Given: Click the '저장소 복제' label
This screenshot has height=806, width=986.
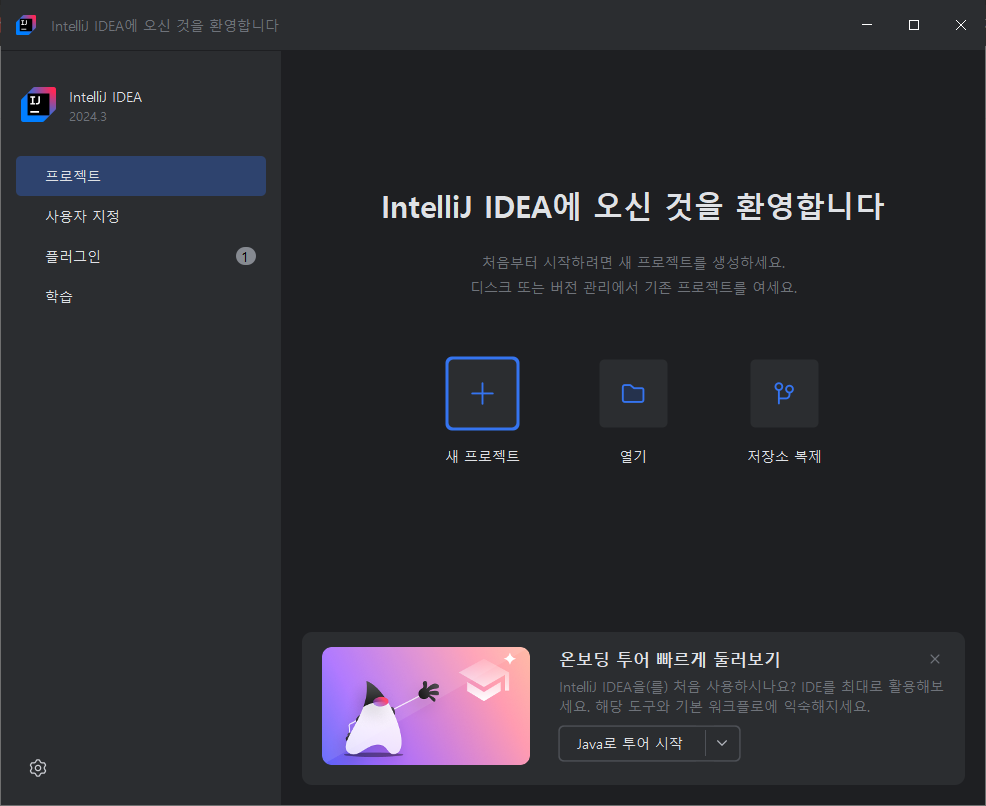Looking at the screenshot, I should [x=784, y=456].
